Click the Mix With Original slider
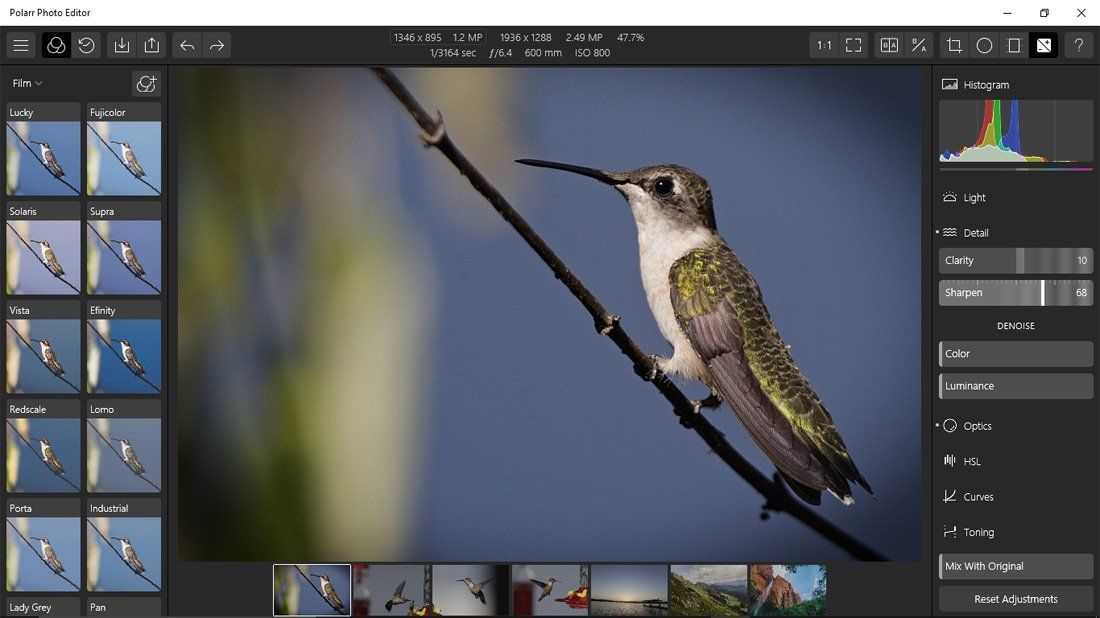The height and width of the screenshot is (618, 1100). [x=1016, y=566]
